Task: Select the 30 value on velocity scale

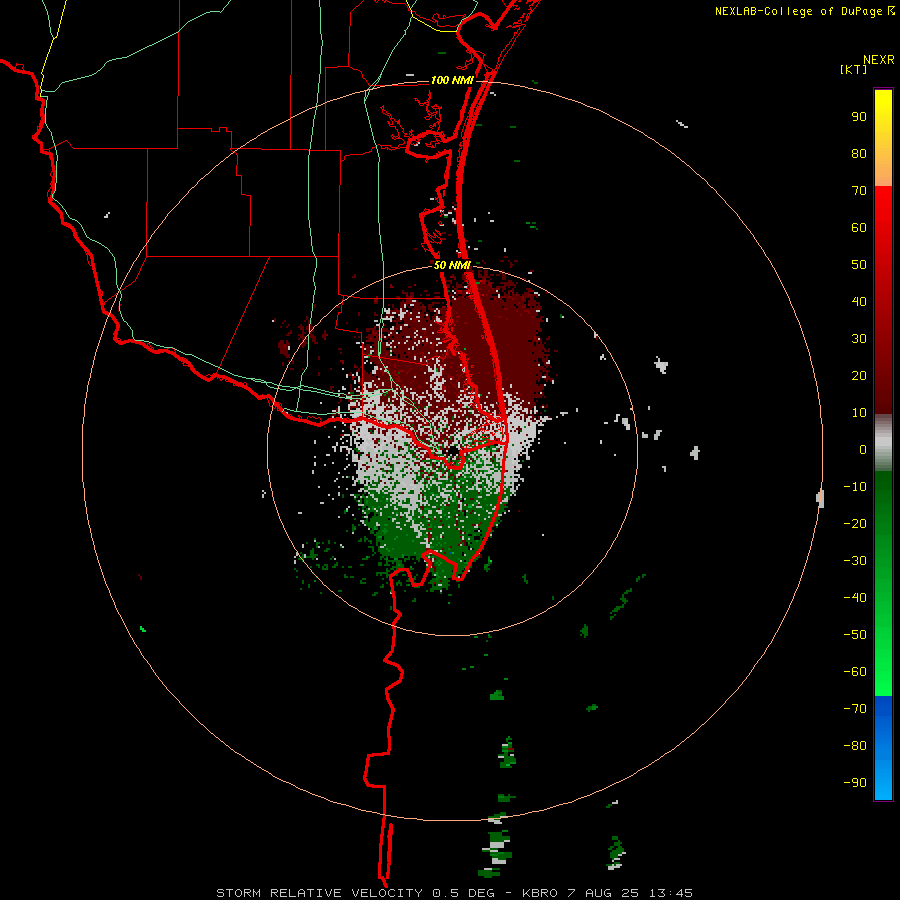Action: (859, 339)
